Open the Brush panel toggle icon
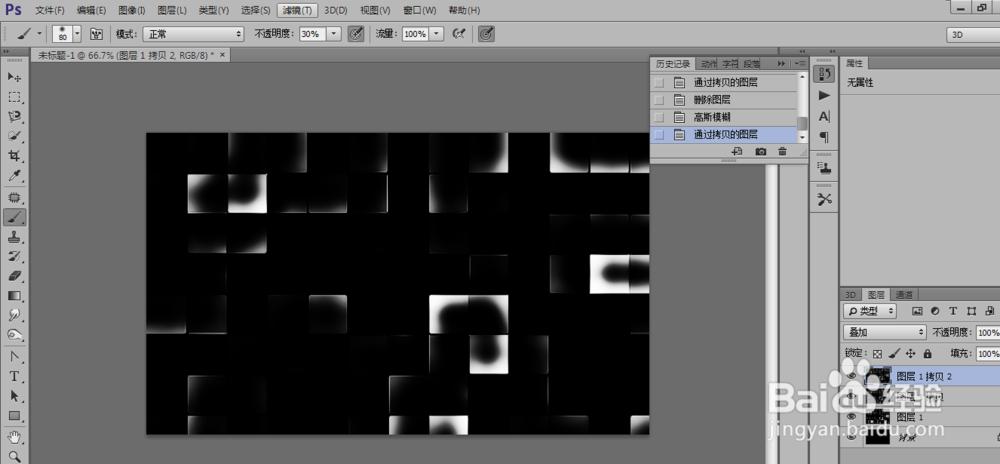This screenshot has width=1000, height=464. pyautogui.click(x=97, y=34)
